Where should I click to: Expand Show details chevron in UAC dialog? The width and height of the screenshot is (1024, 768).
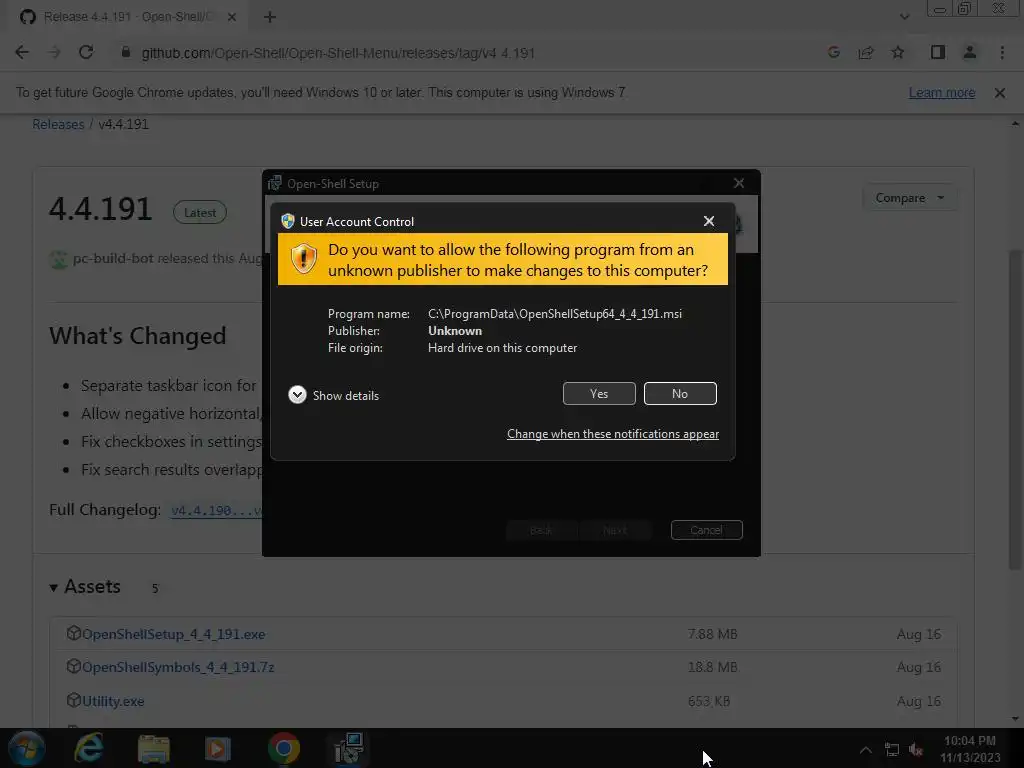297,395
